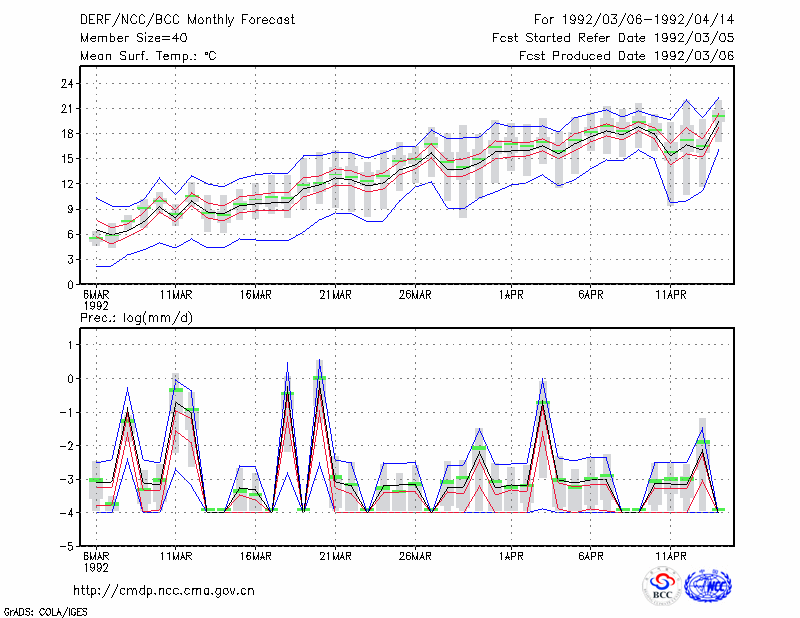
Task: Click the Fcst Produced Date 1992/03/06 text
Action: [x=627, y=56]
